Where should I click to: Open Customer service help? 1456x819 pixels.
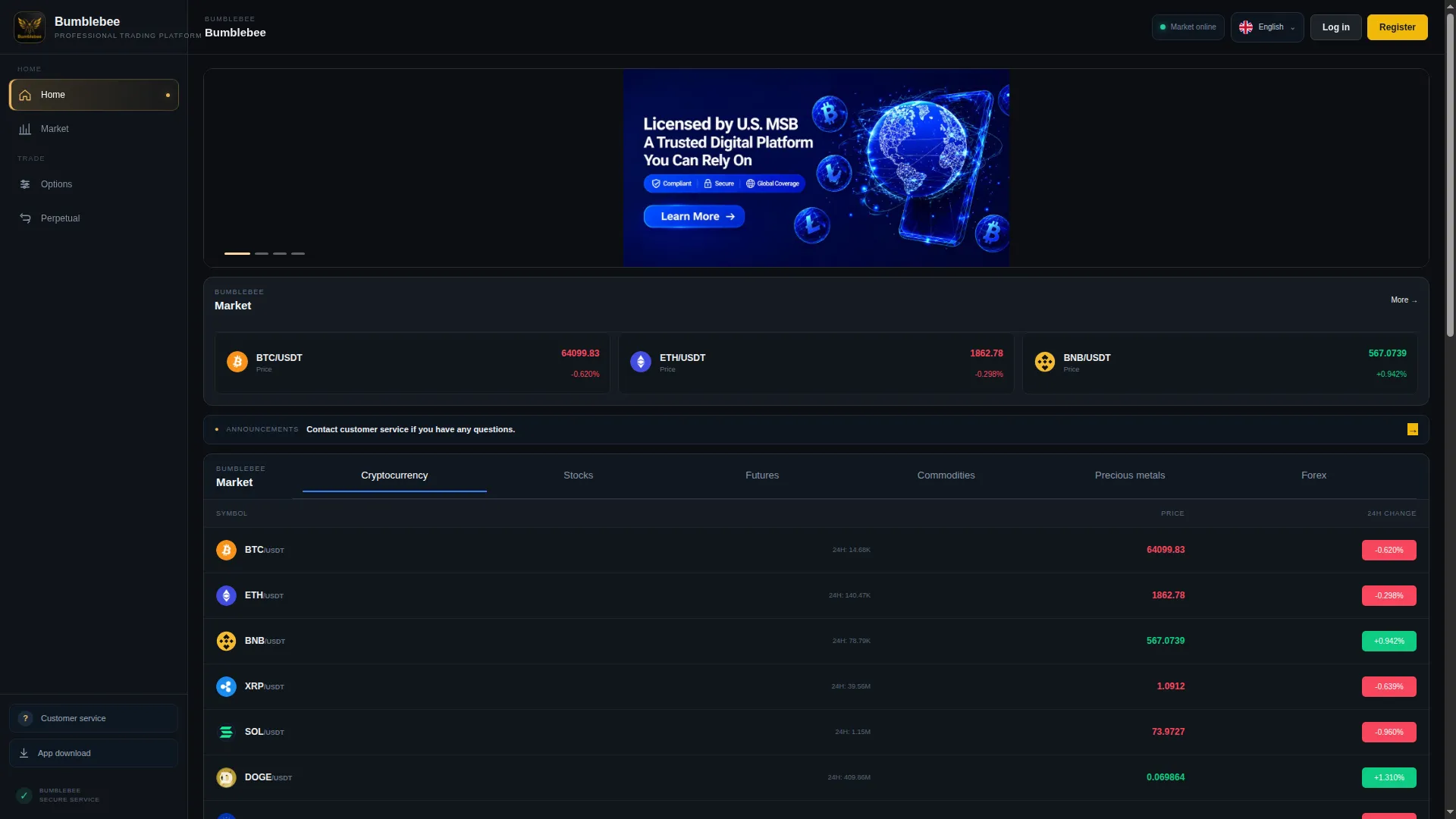[94, 718]
